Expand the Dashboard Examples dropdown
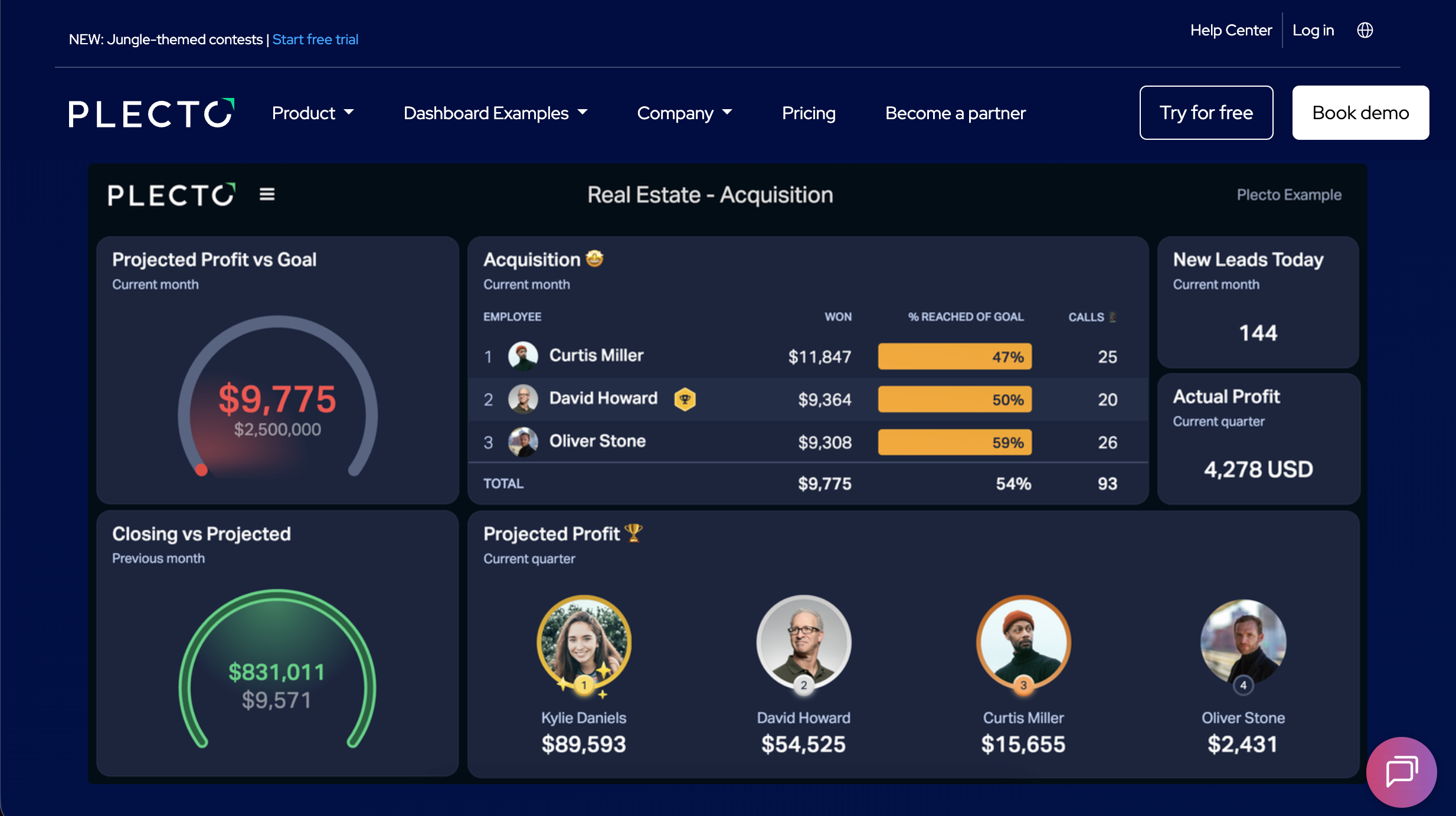This screenshot has width=1456, height=816. 495,113
